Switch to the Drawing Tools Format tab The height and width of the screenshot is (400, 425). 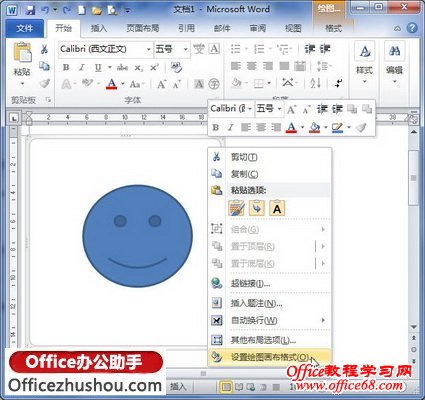point(333,29)
